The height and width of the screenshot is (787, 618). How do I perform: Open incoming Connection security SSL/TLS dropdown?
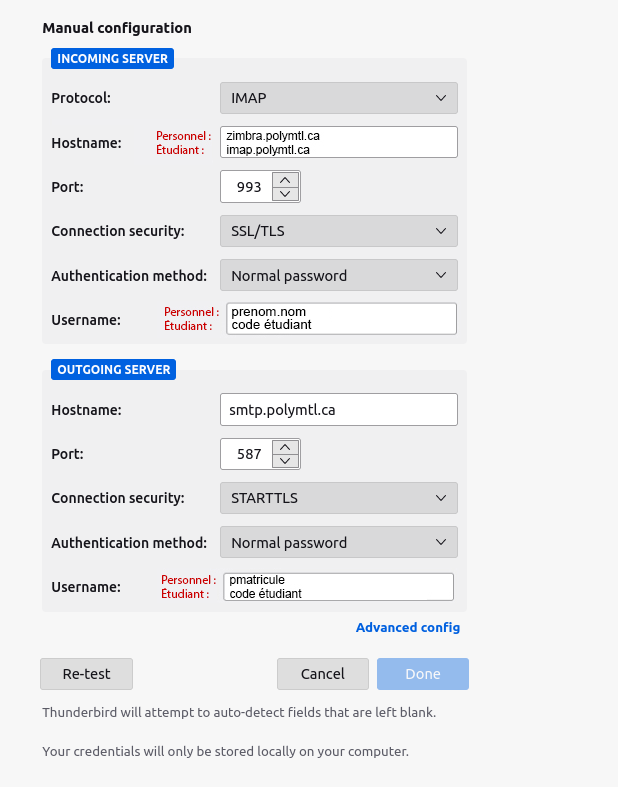338,231
